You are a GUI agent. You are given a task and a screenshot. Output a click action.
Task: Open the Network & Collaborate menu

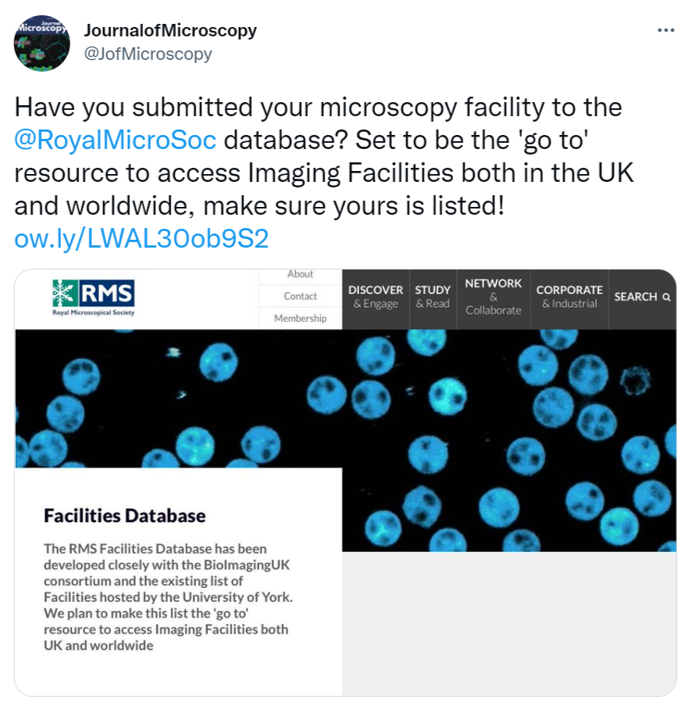(493, 297)
